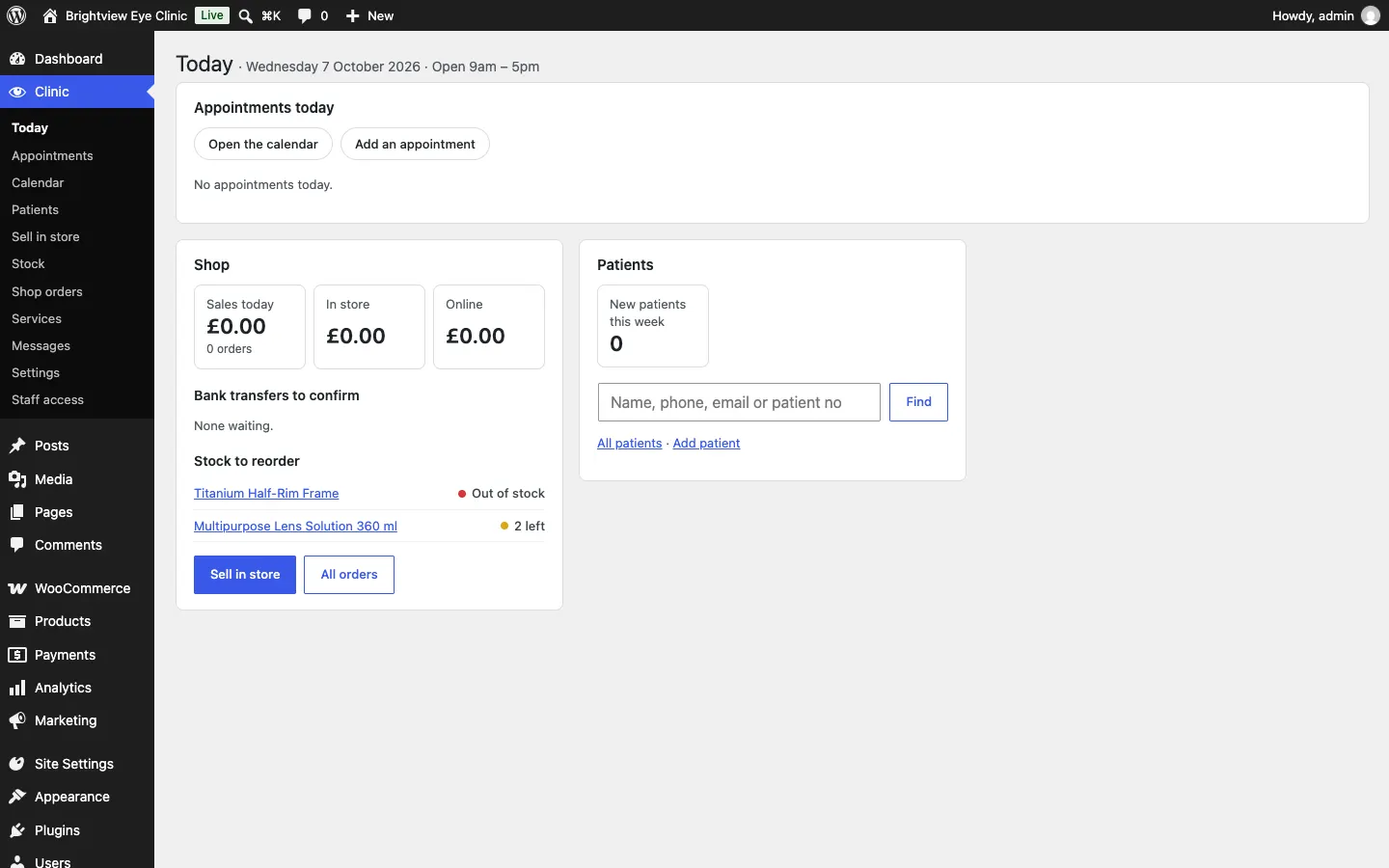The height and width of the screenshot is (868, 1389).
Task: Click the Site Settings icon
Action: [x=17, y=764]
